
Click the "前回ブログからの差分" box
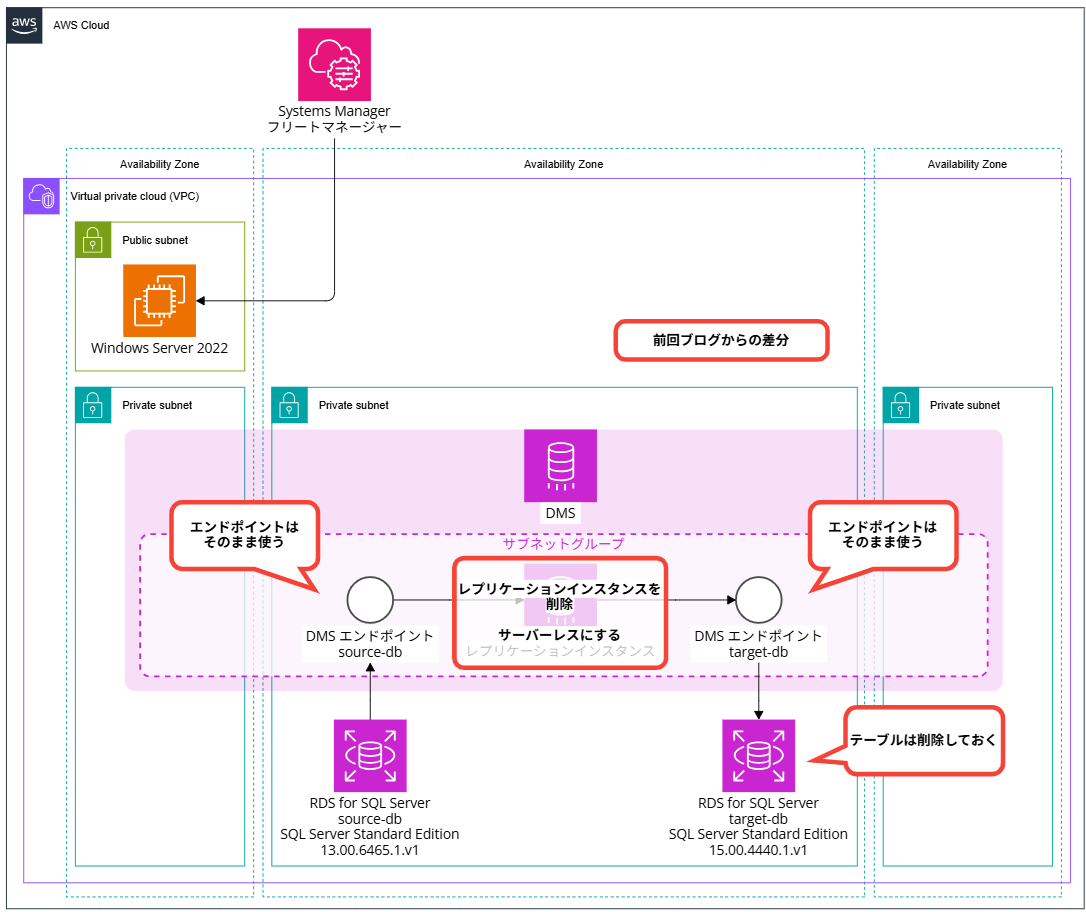[x=721, y=340]
